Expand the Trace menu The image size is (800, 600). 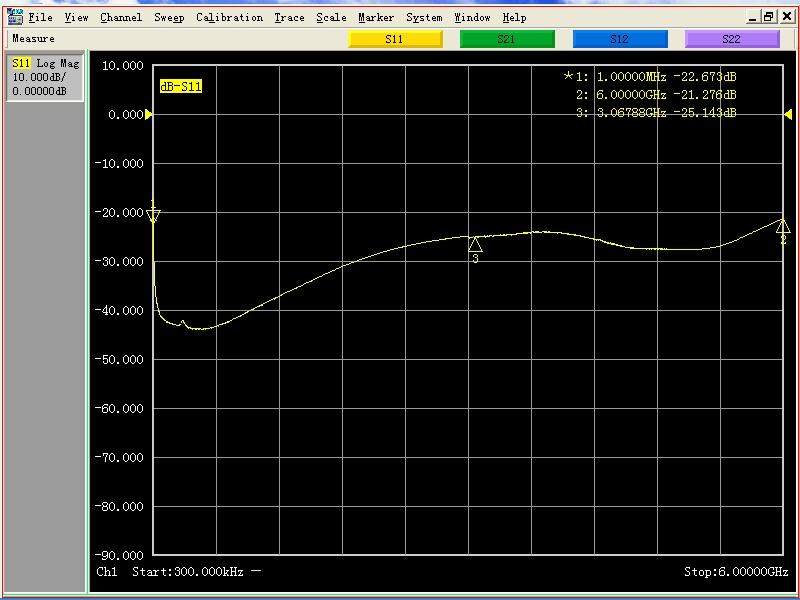(289, 17)
